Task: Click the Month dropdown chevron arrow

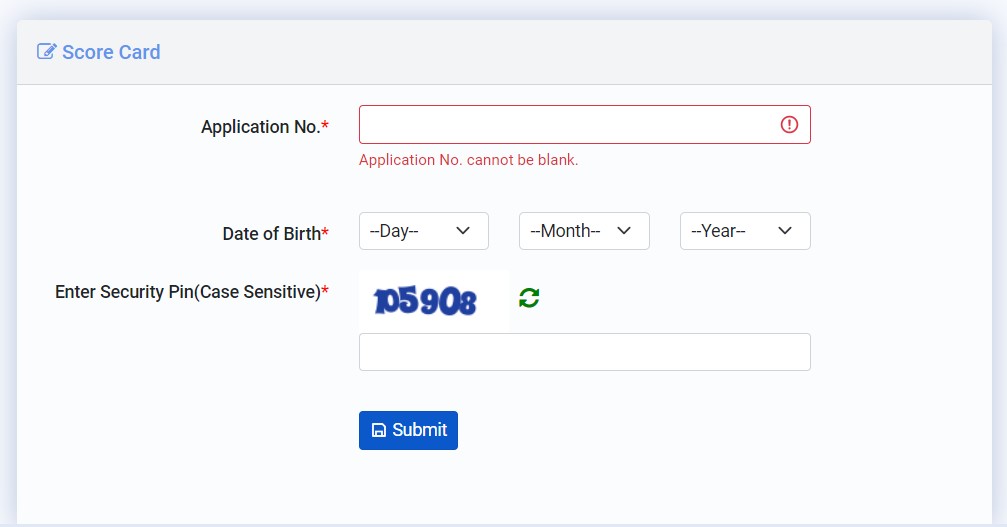Action: click(x=624, y=230)
